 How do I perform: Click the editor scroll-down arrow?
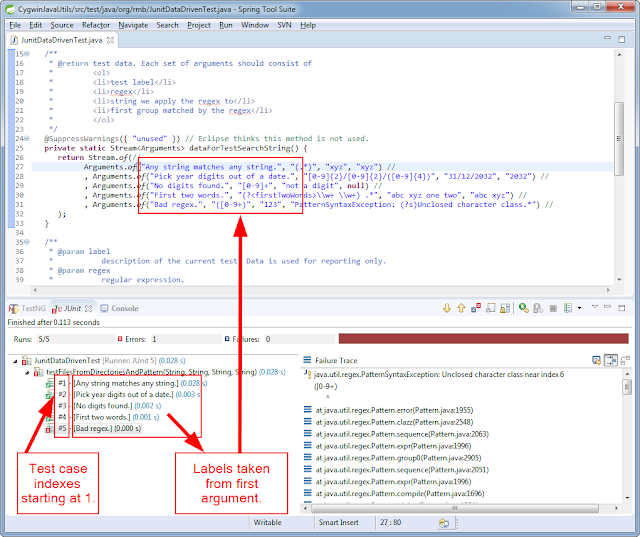[620, 280]
